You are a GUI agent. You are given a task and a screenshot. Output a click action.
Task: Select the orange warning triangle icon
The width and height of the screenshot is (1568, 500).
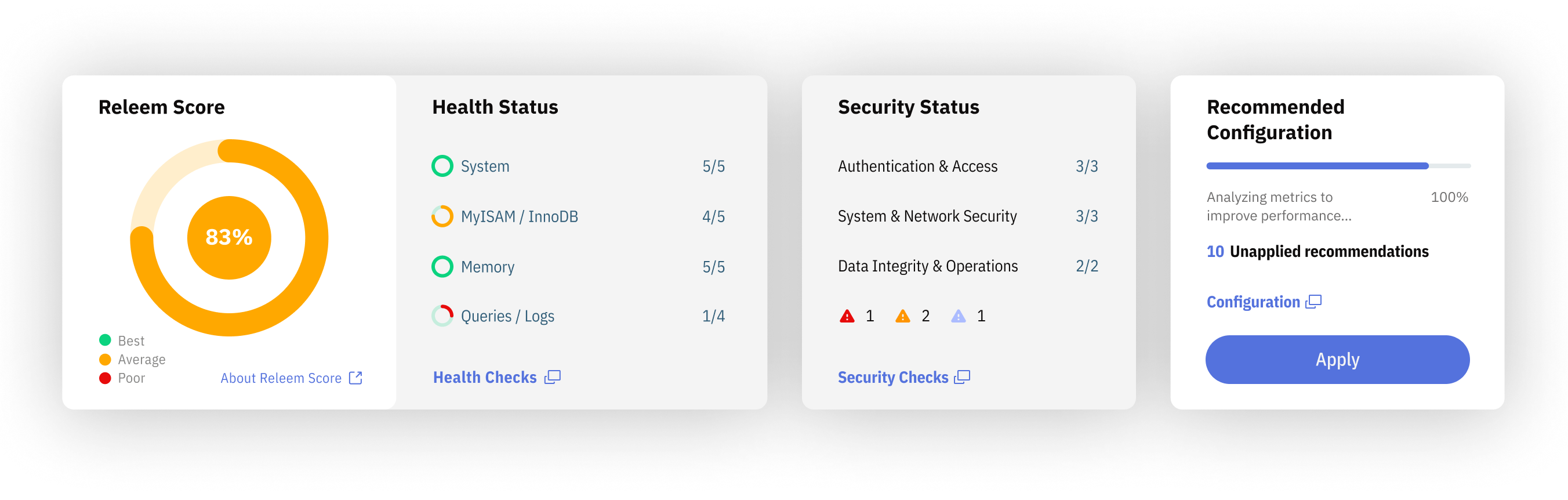[903, 316]
